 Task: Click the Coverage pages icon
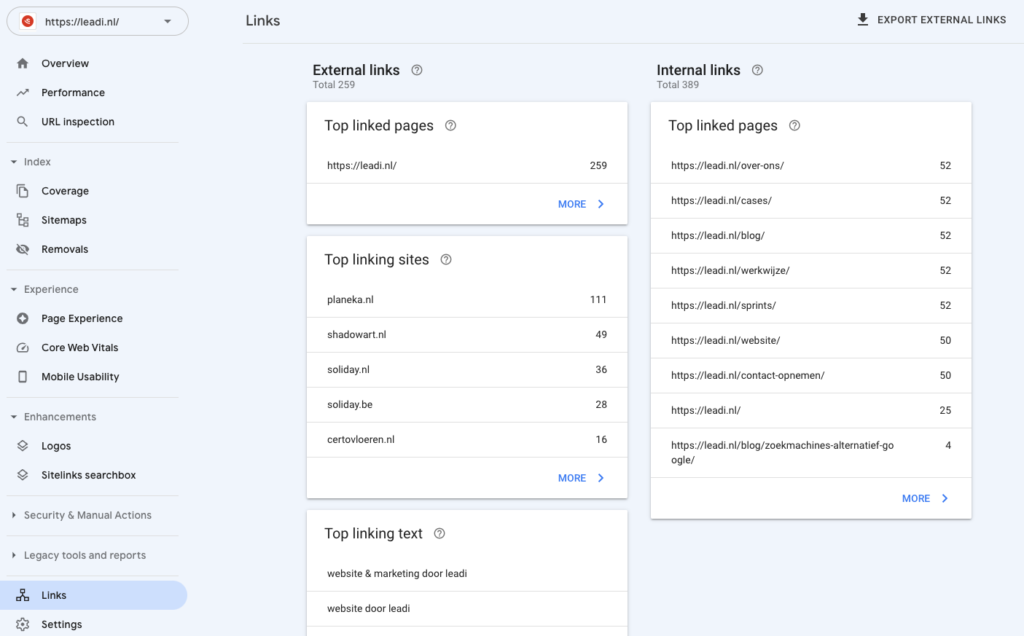(x=23, y=191)
